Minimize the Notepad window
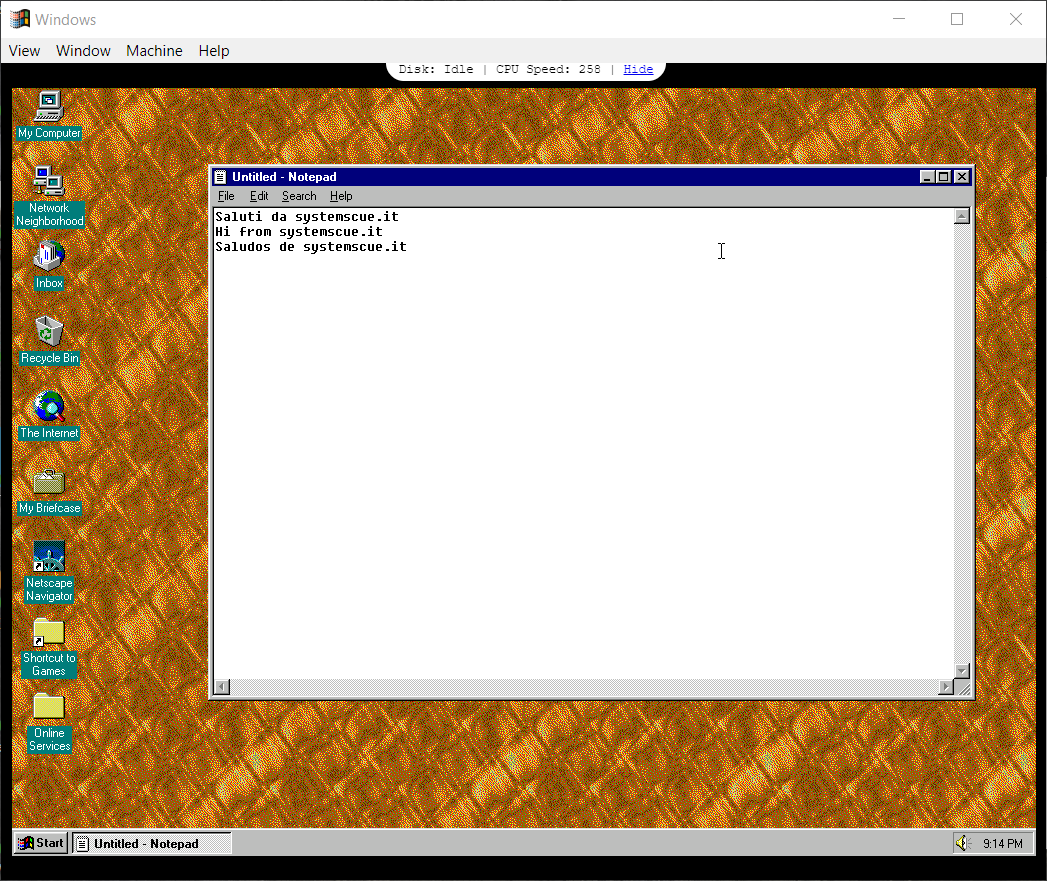The width and height of the screenshot is (1047, 881). click(927, 177)
